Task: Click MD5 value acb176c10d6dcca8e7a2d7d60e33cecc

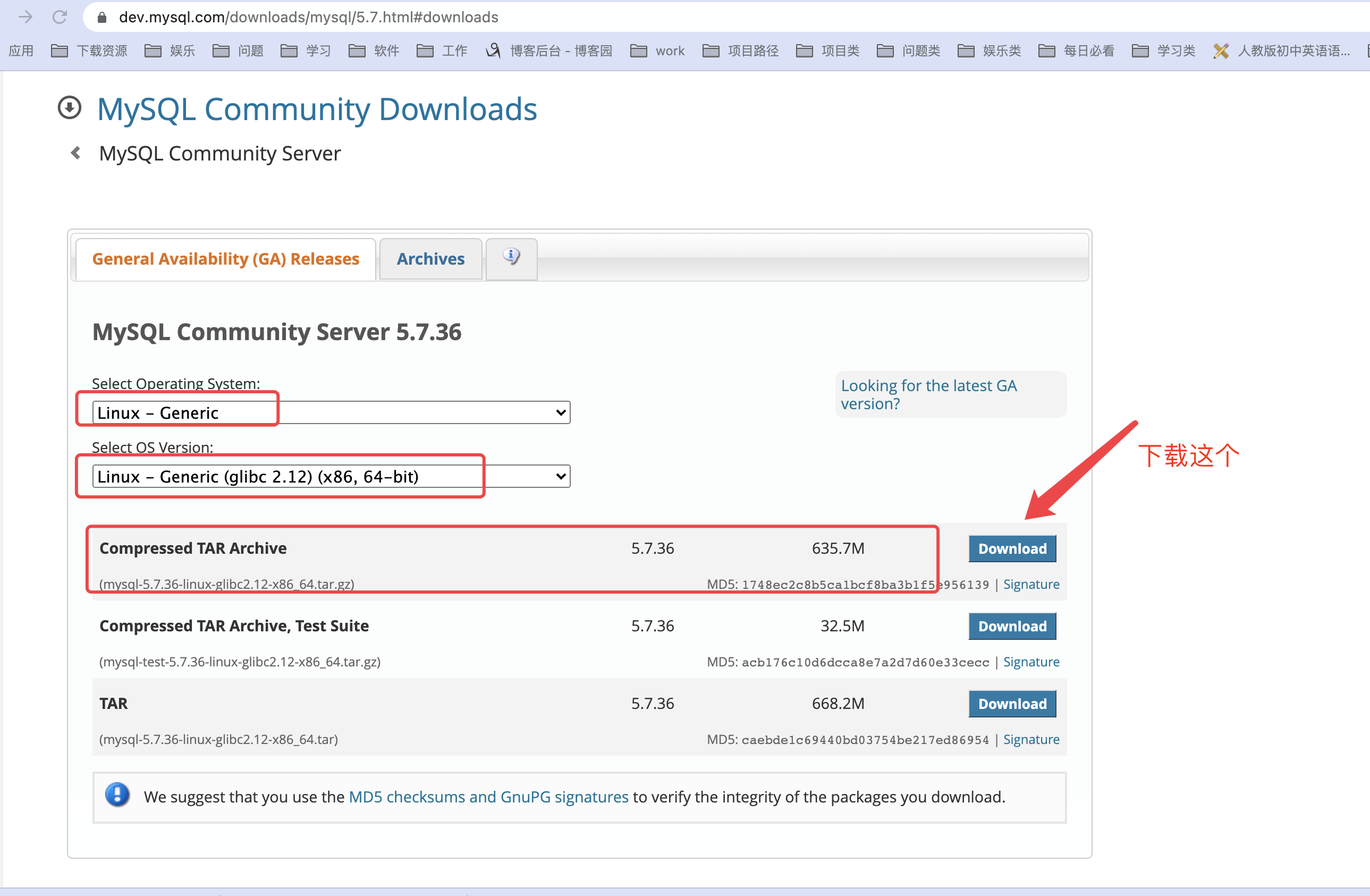Action: [x=865, y=662]
